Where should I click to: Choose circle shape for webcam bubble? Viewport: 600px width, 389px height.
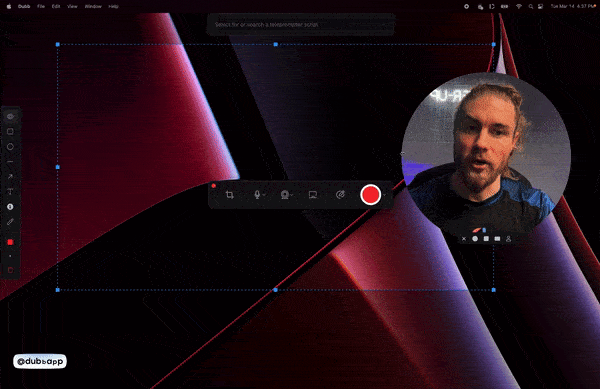[475, 239]
